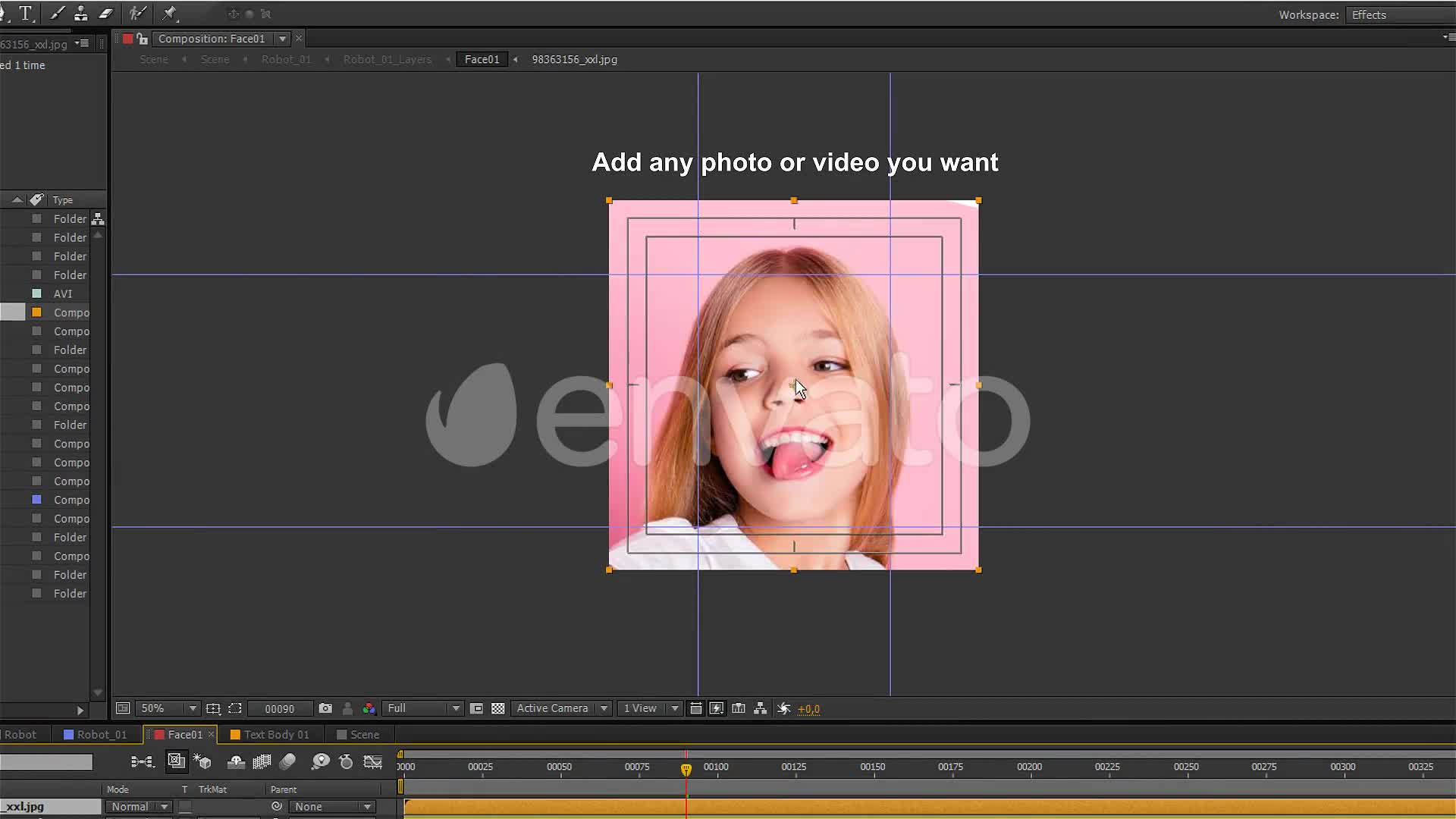
Task: Open the Face01 composition tab
Action: [185, 734]
